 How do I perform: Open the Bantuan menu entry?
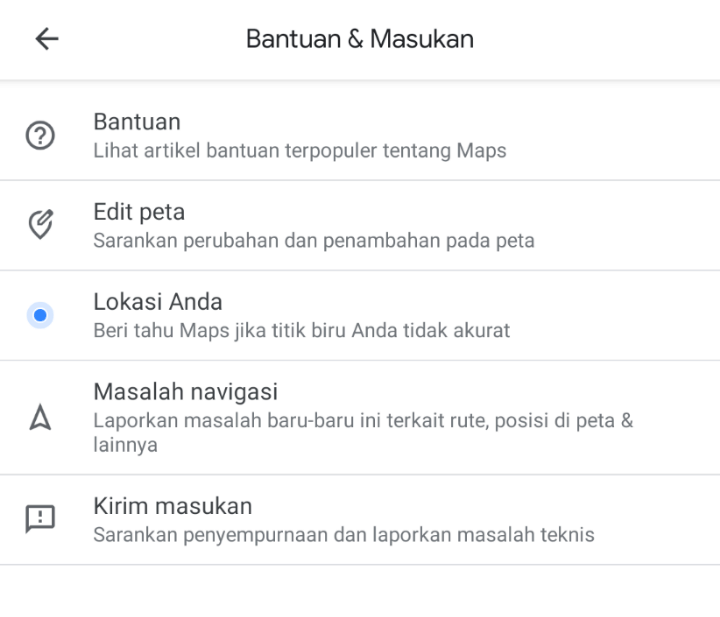pos(137,122)
